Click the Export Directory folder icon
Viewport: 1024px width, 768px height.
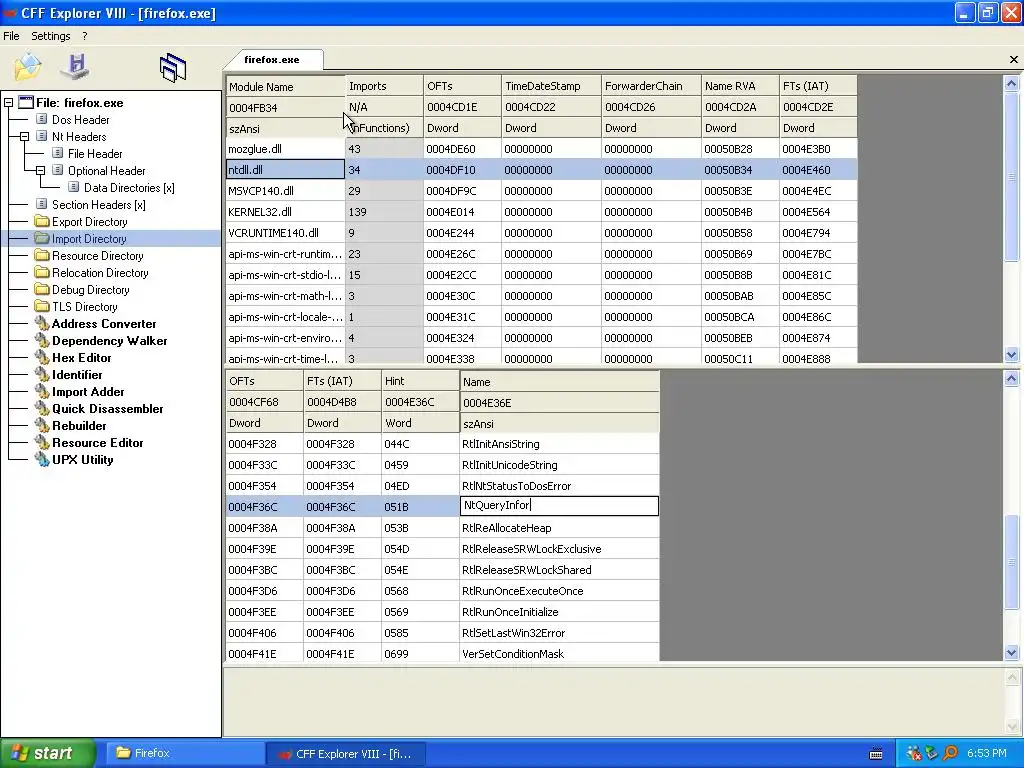[42, 221]
